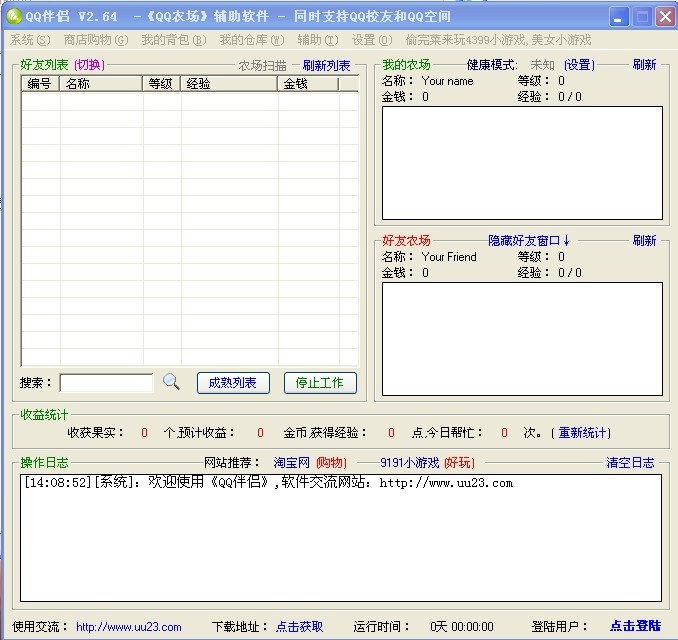The height and width of the screenshot is (640, 678).
Task: Click the 停止工作 button
Action: (320, 383)
